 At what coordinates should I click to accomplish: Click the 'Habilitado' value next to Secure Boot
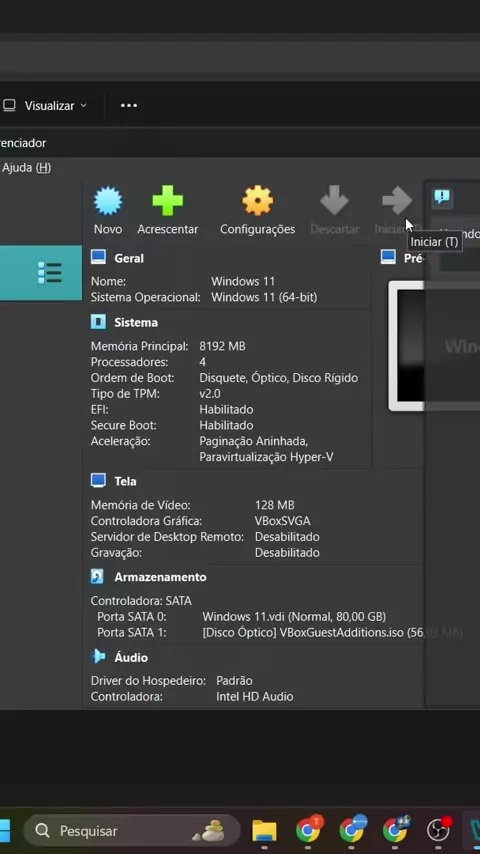tap(226, 425)
